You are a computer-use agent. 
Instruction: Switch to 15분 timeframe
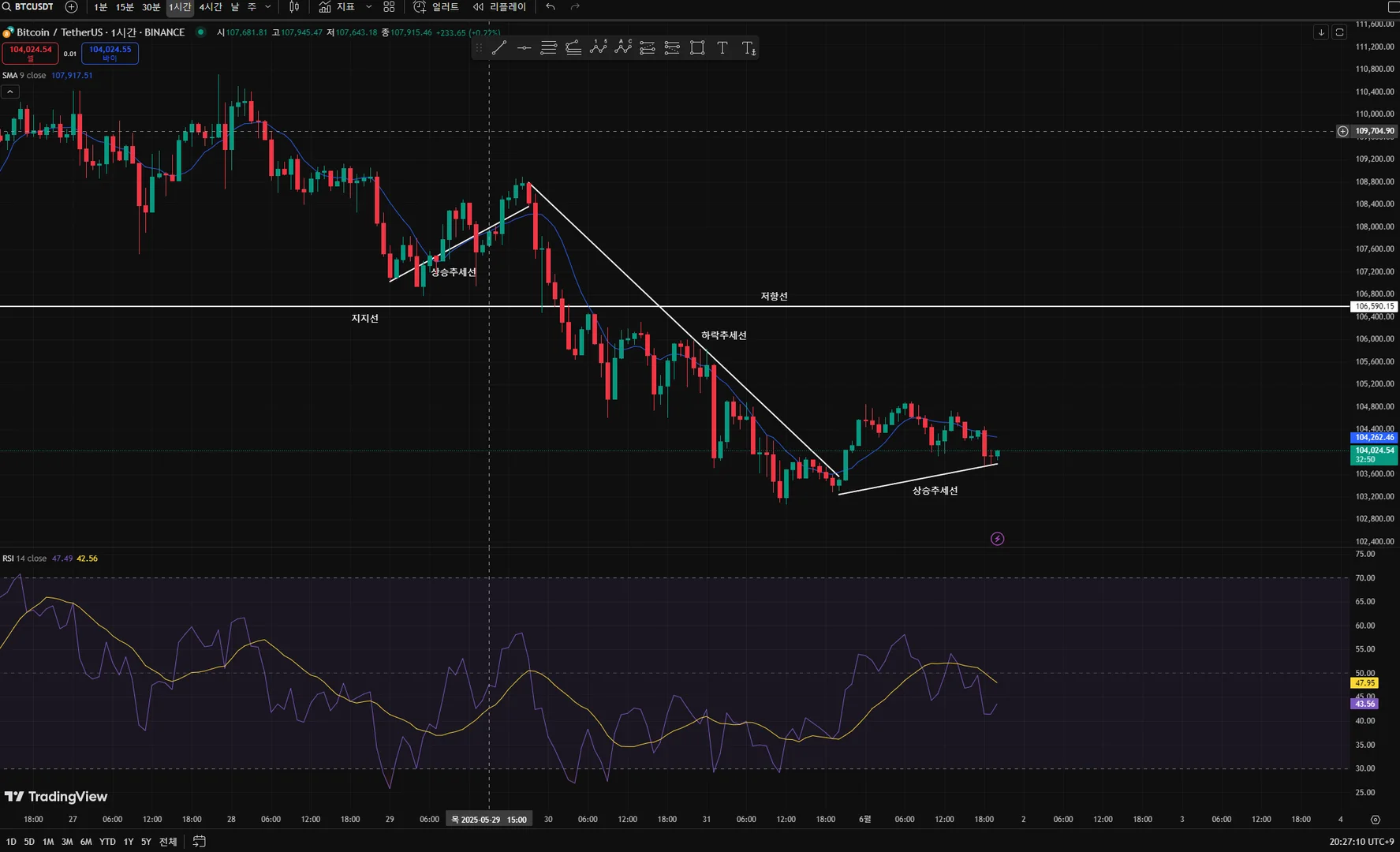point(125,7)
